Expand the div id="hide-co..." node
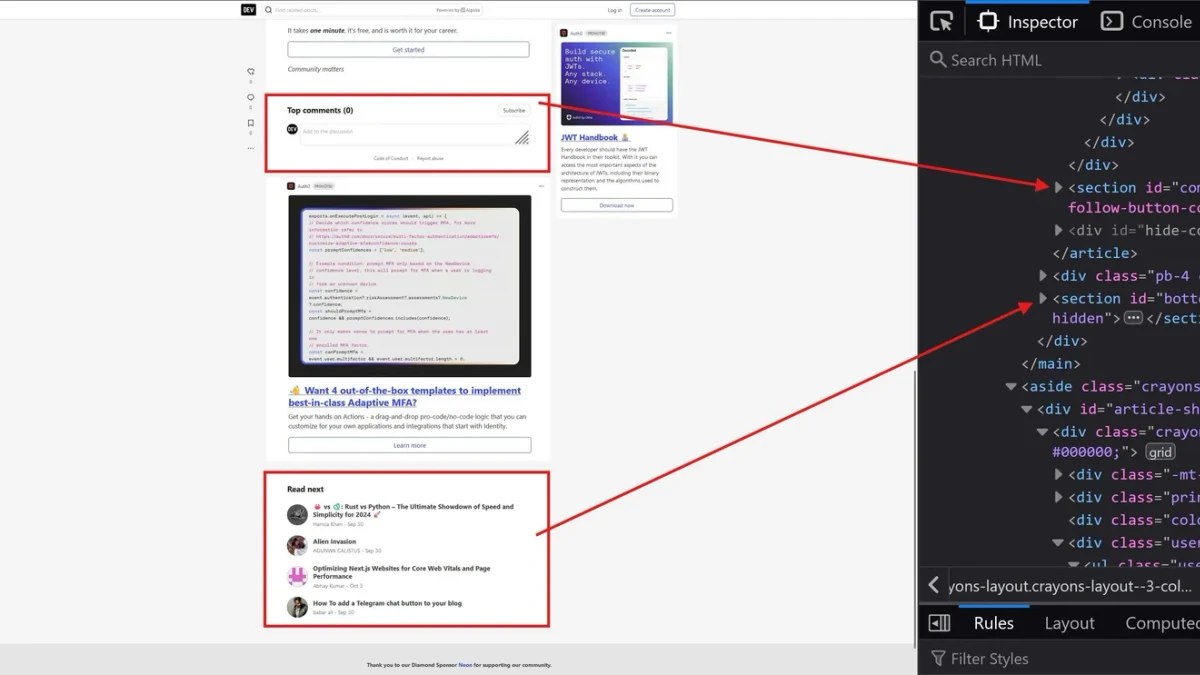1200x675 pixels. point(1059,230)
